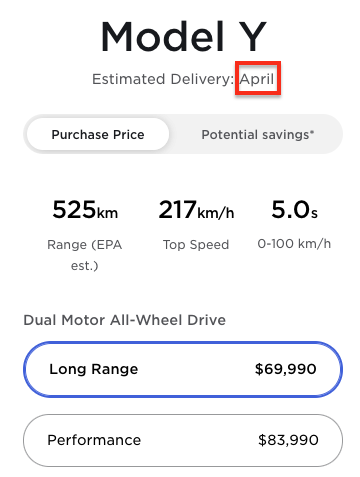This screenshot has height=477, width=360.
Task: Click the Model Y heading
Action: pyautogui.click(x=184, y=36)
